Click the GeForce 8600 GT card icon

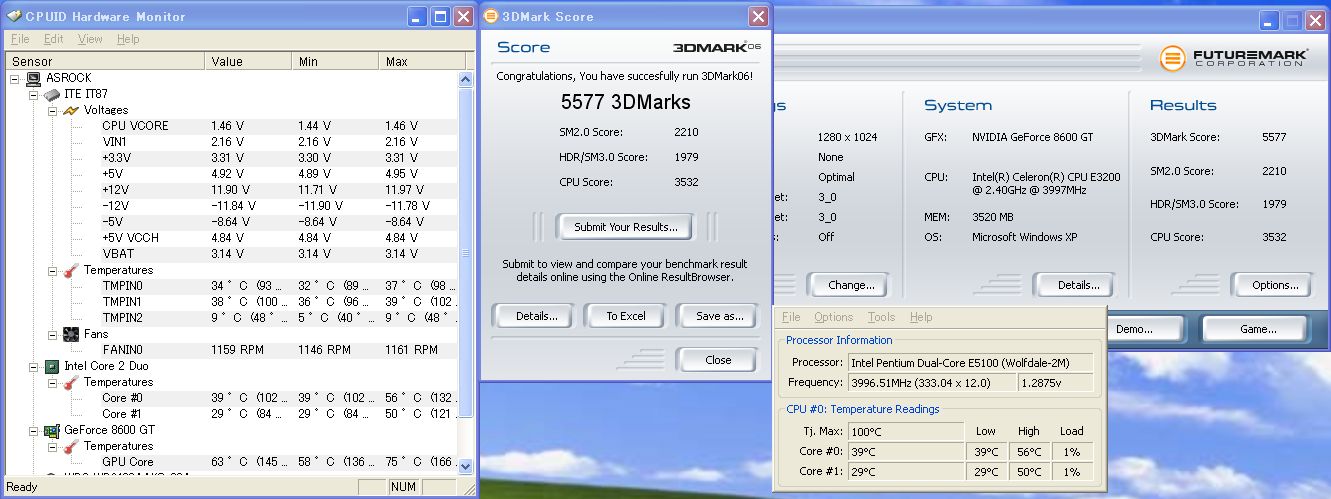pyautogui.click(x=52, y=430)
